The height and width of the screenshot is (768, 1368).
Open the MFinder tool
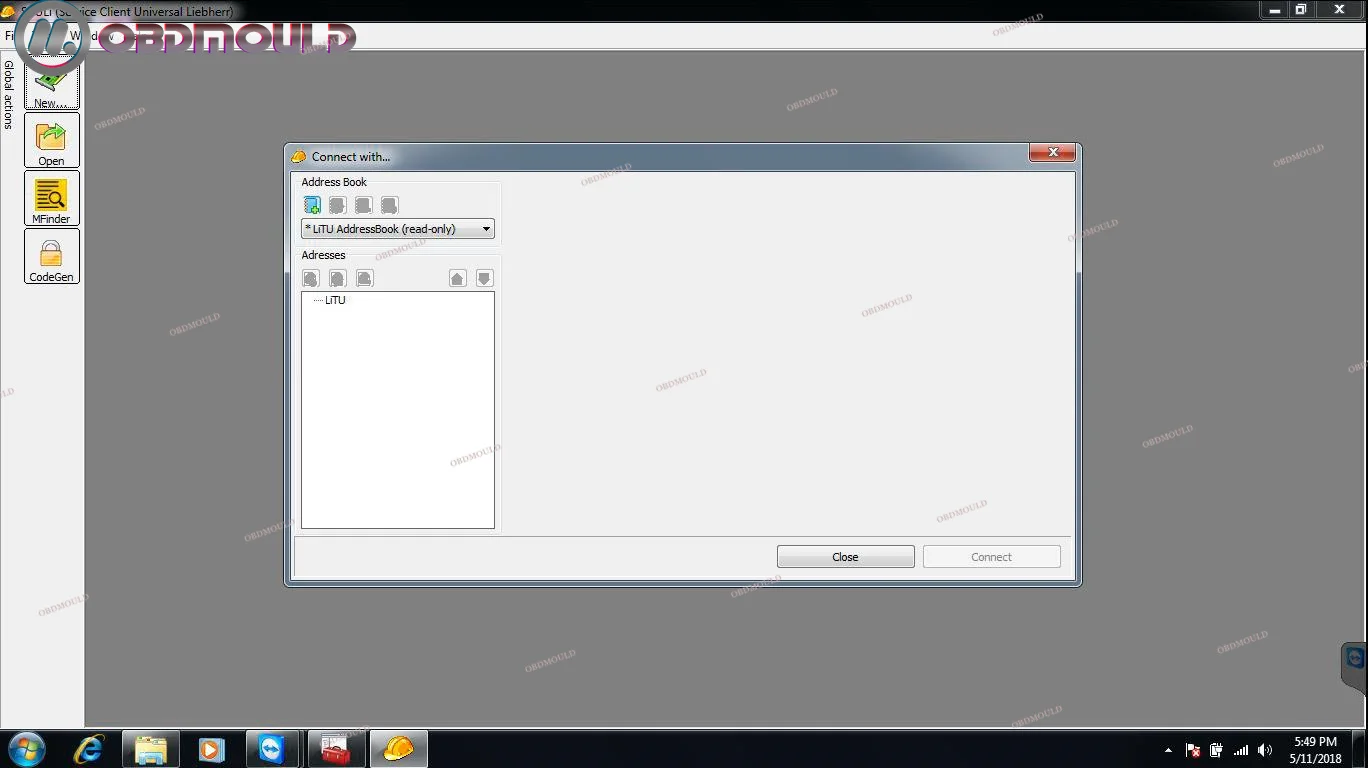(51, 198)
